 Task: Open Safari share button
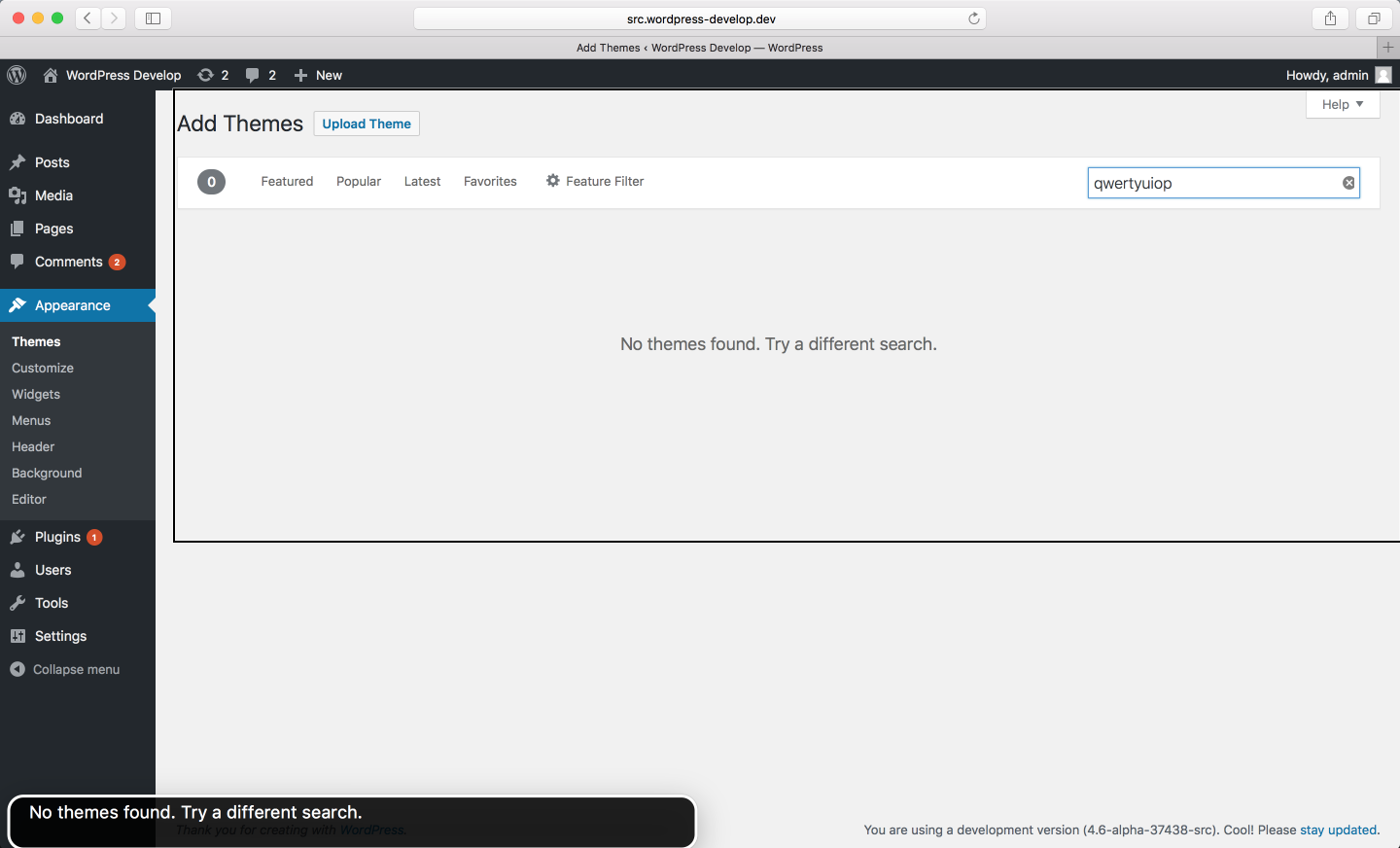tap(1330, 18)
